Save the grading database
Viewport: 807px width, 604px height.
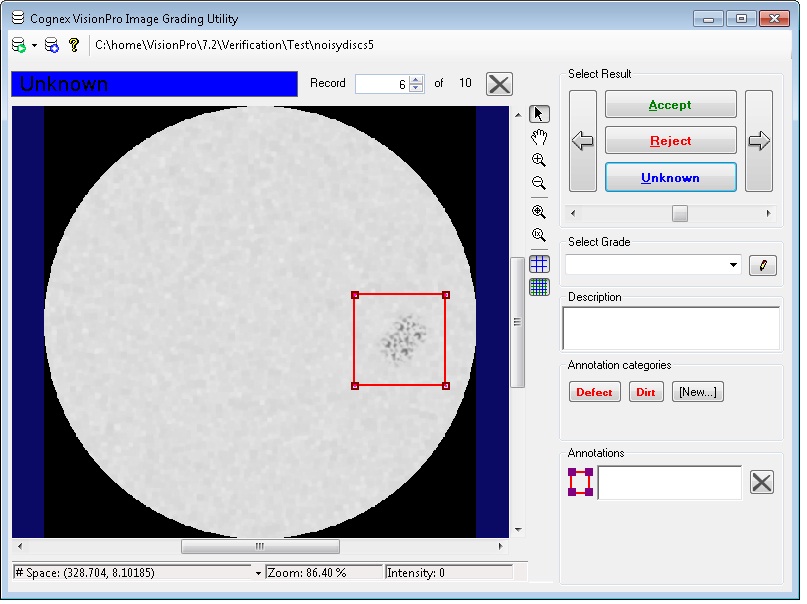click(x=51, y=44)
